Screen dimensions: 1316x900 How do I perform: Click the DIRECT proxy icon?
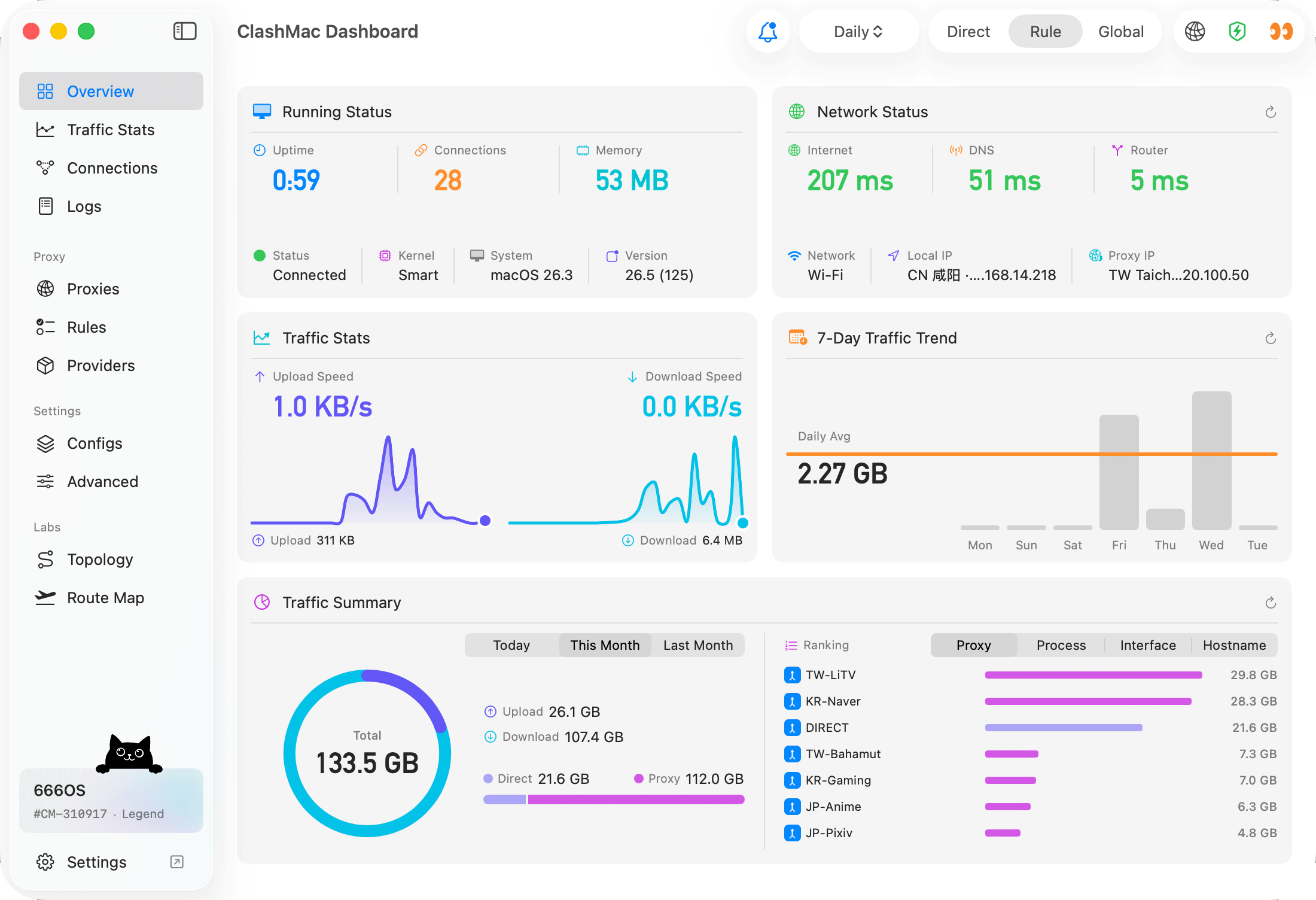[x=793, y=728]
